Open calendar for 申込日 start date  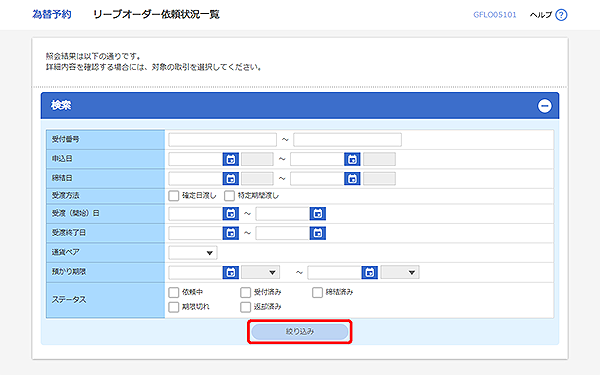pyautogui.click(x=231, y=159)
